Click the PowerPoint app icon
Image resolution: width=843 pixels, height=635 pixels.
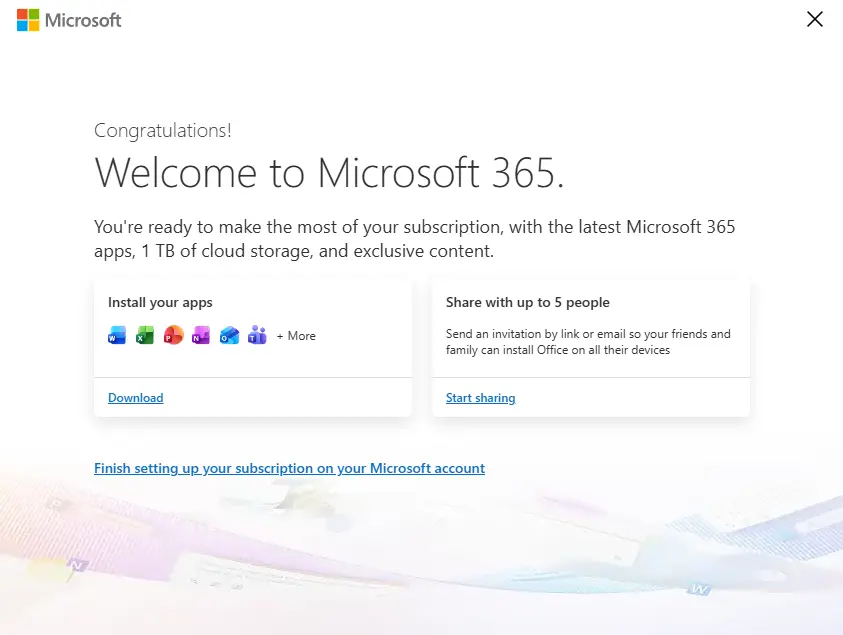pos(173,335)
